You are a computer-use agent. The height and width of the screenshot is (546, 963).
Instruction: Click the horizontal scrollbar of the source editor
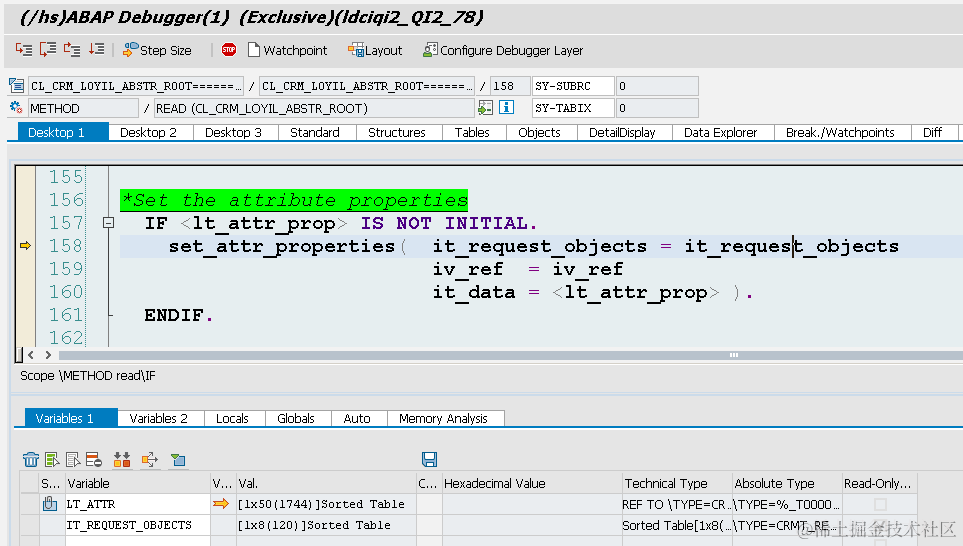point(510,355)
